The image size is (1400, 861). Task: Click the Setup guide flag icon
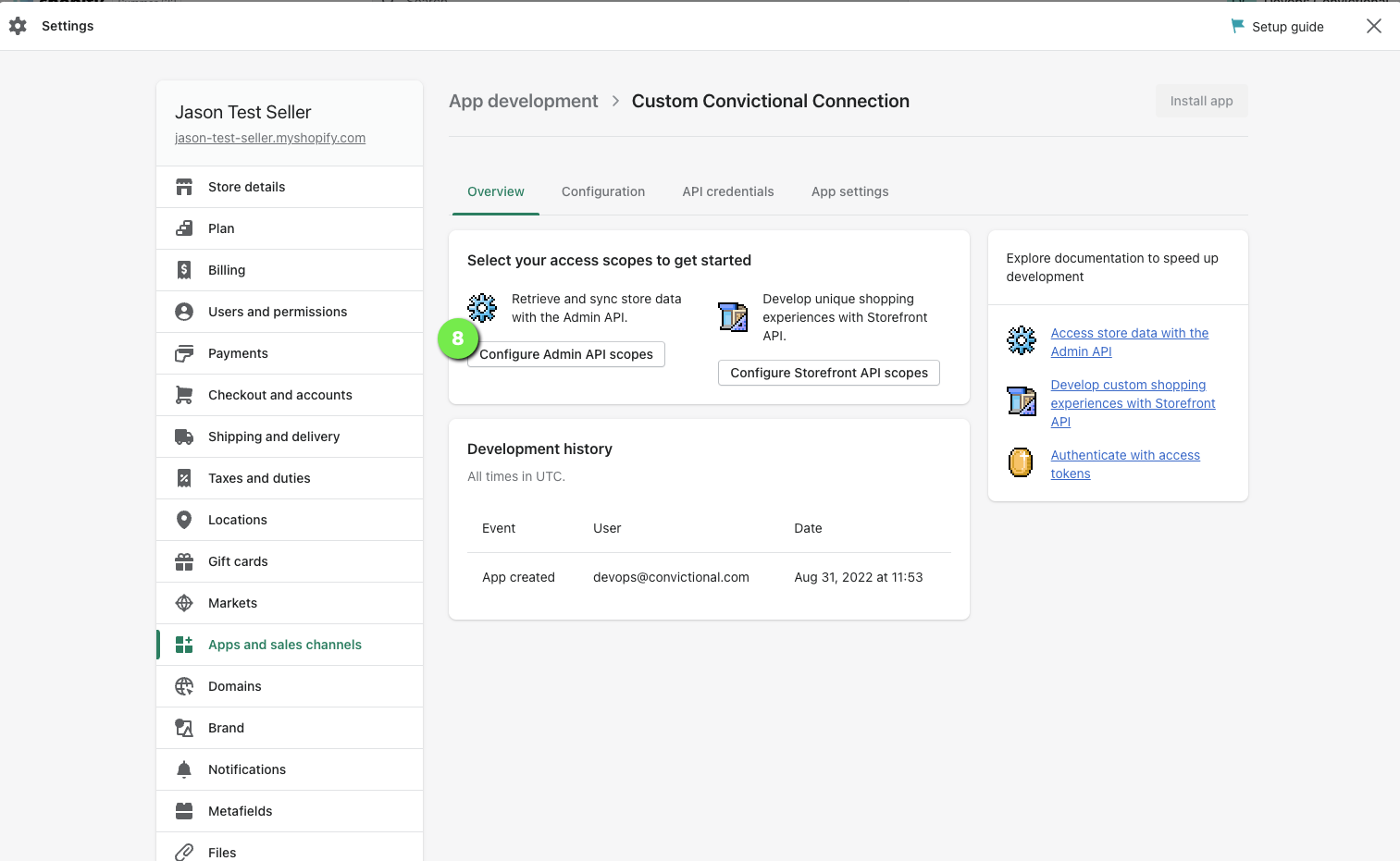point(1237,26)
